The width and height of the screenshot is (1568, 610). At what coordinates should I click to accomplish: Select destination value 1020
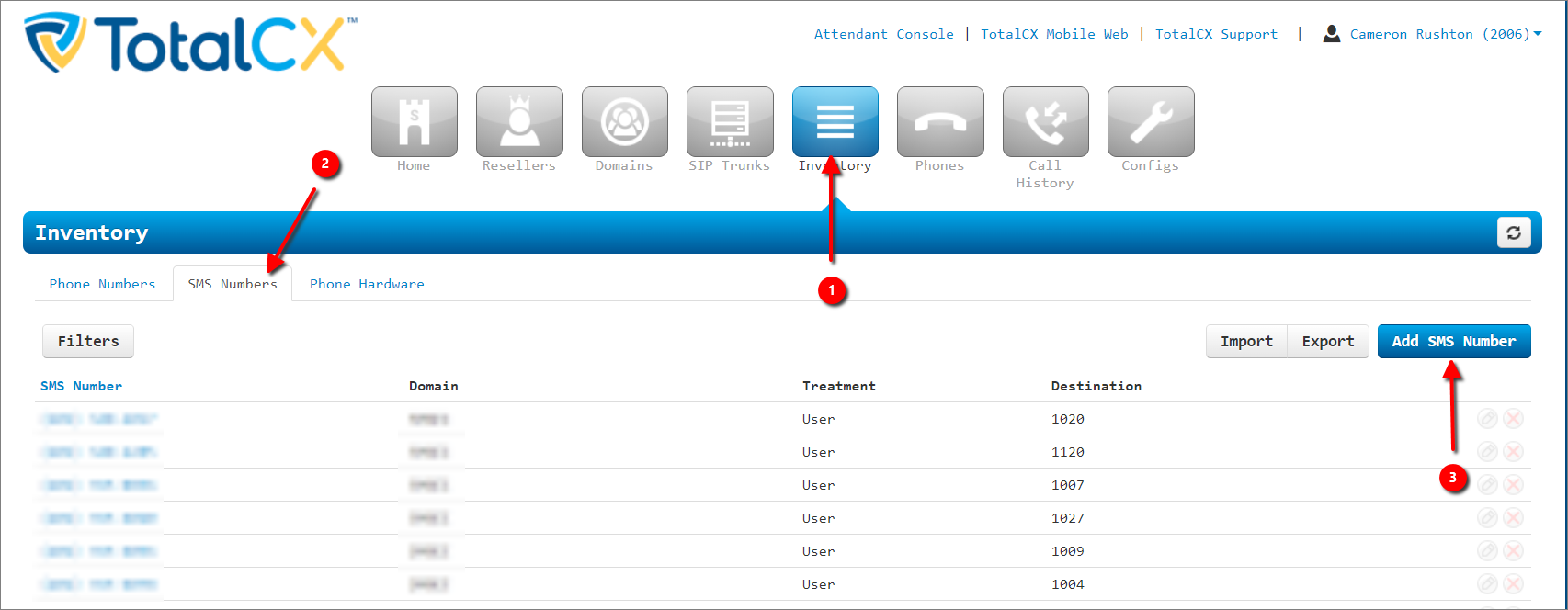pyautogui.click(x=1068, y=419)
